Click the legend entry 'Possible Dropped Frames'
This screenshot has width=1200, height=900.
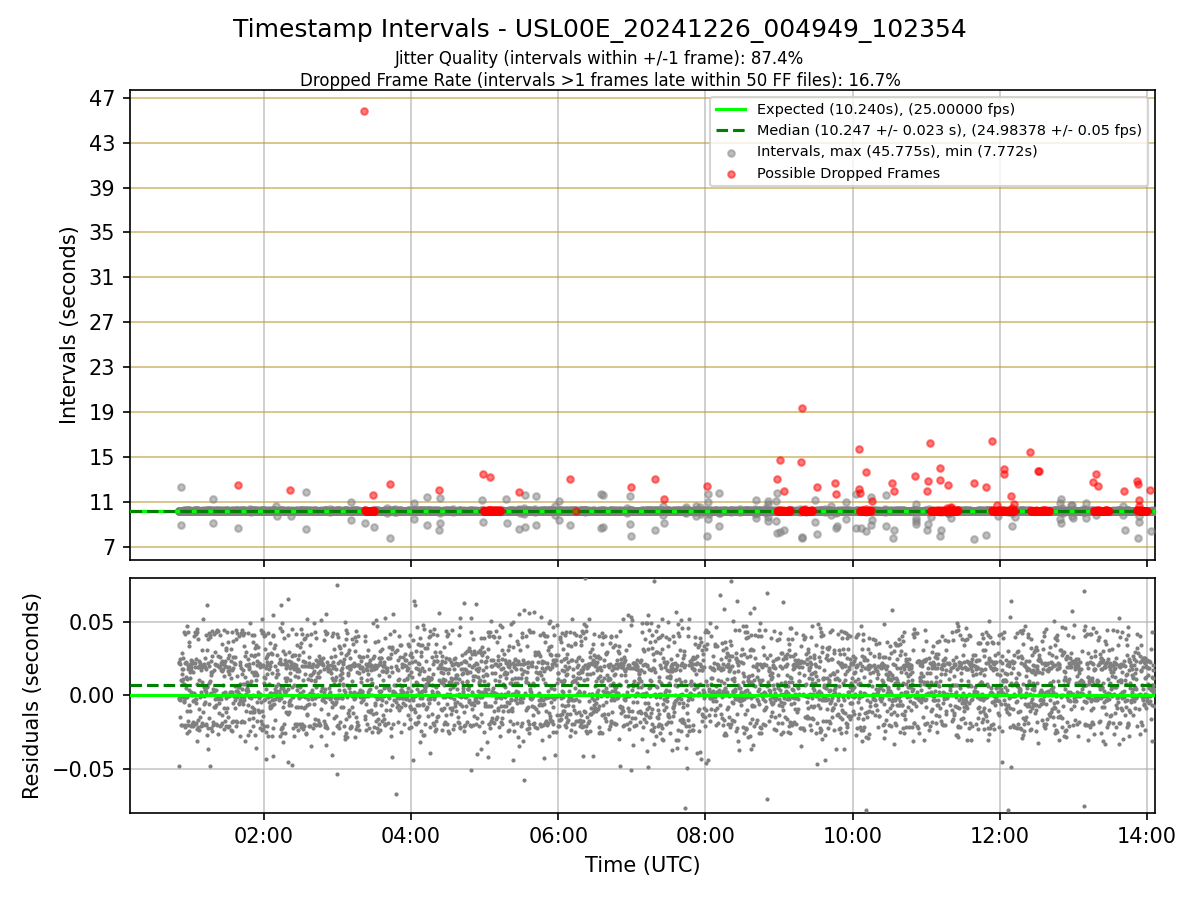[x=848, y=173]
